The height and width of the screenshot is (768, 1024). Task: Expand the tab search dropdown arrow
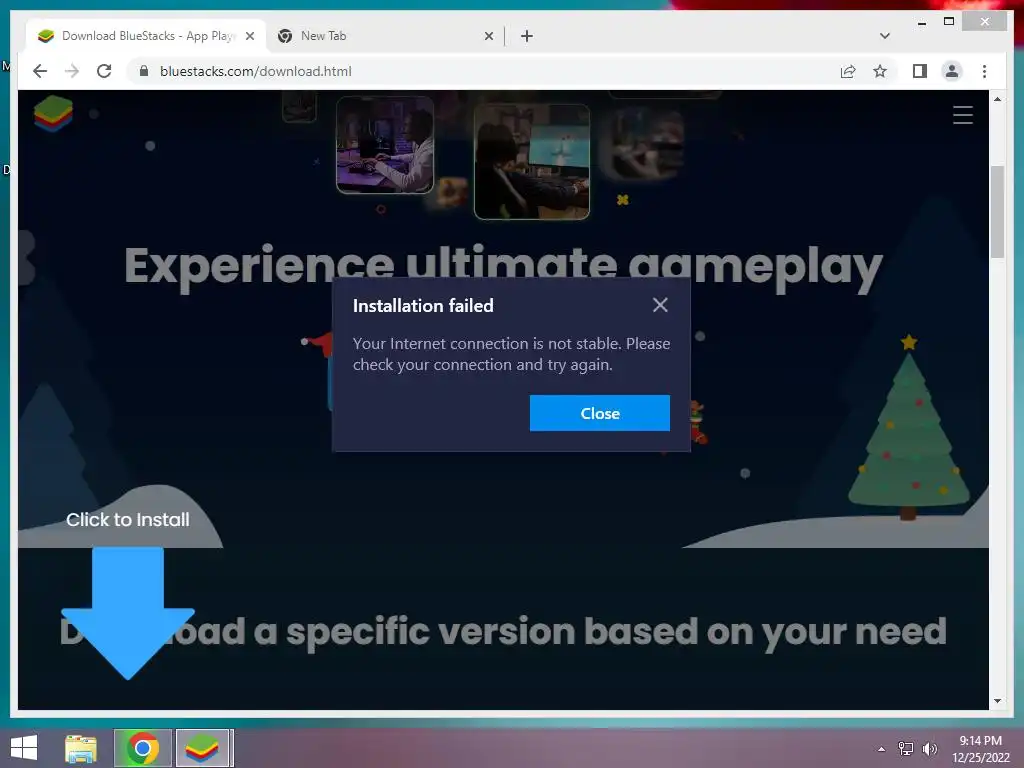pos(884,36)
